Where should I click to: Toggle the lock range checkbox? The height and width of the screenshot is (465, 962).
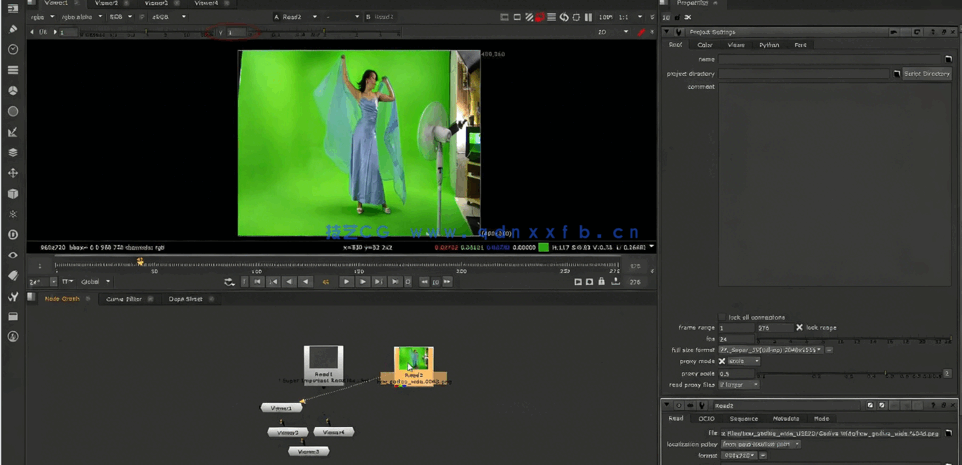(799, 328)
